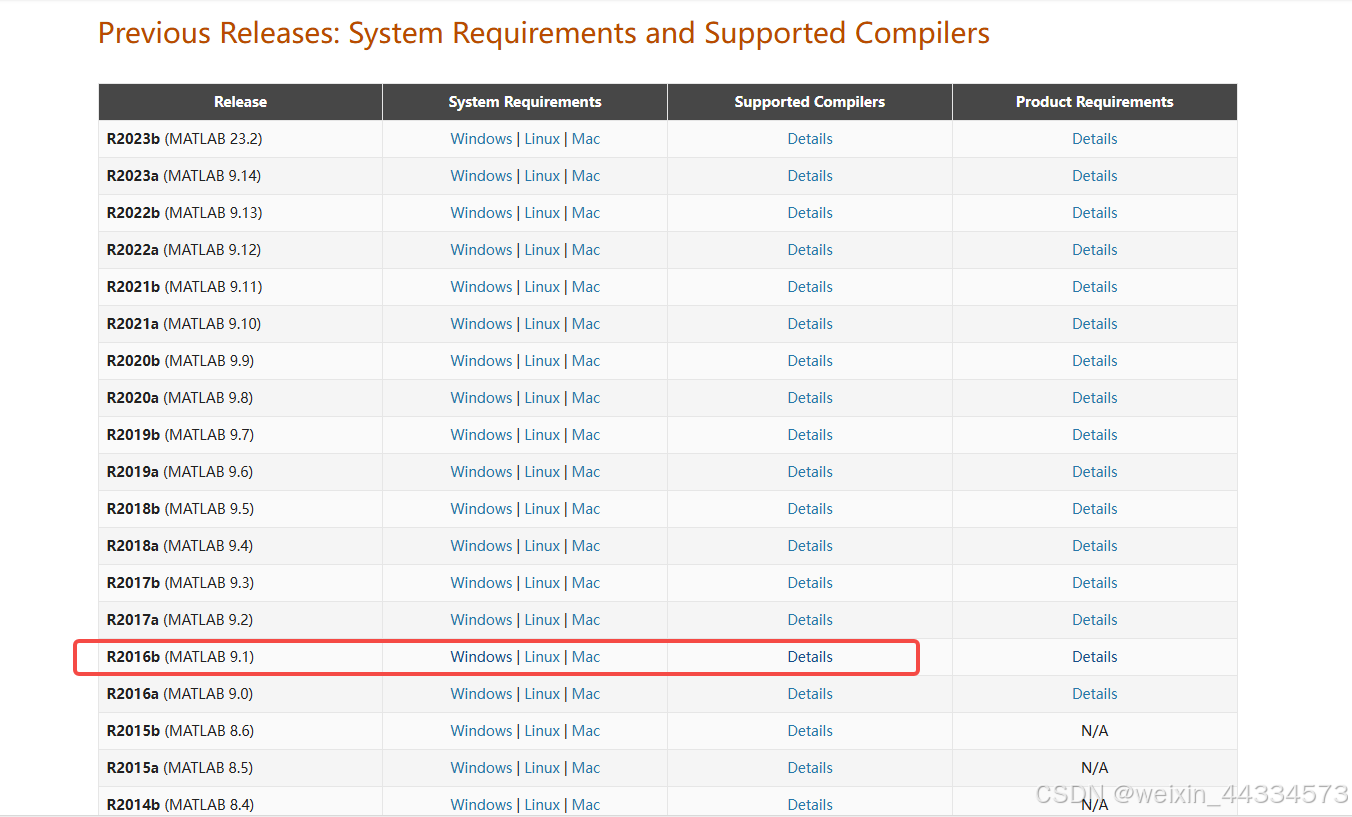Open Mac requirements for R2017a
Image resolution: width=1352 pixels, height=817 pixels.
(x=586, y=620)
